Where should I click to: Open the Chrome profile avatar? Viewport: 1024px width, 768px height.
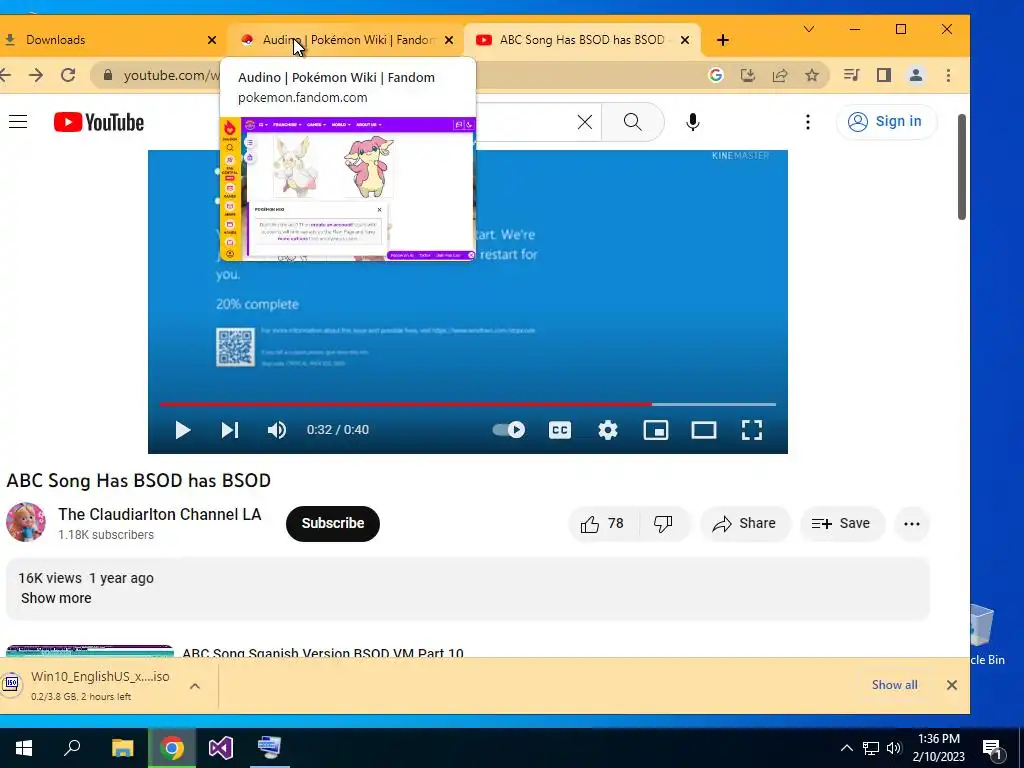tap(916, 75)
